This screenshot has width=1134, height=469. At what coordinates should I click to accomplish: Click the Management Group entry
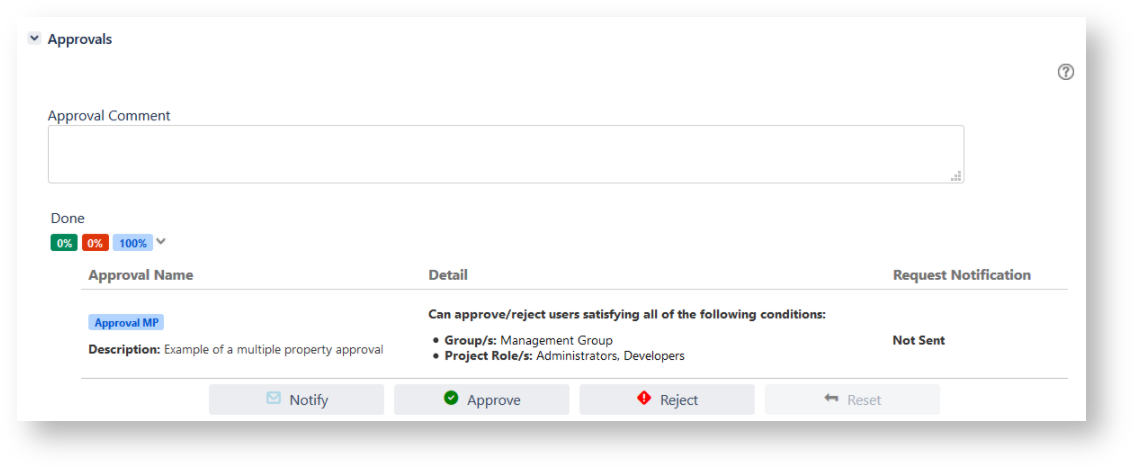coord(556,340)
